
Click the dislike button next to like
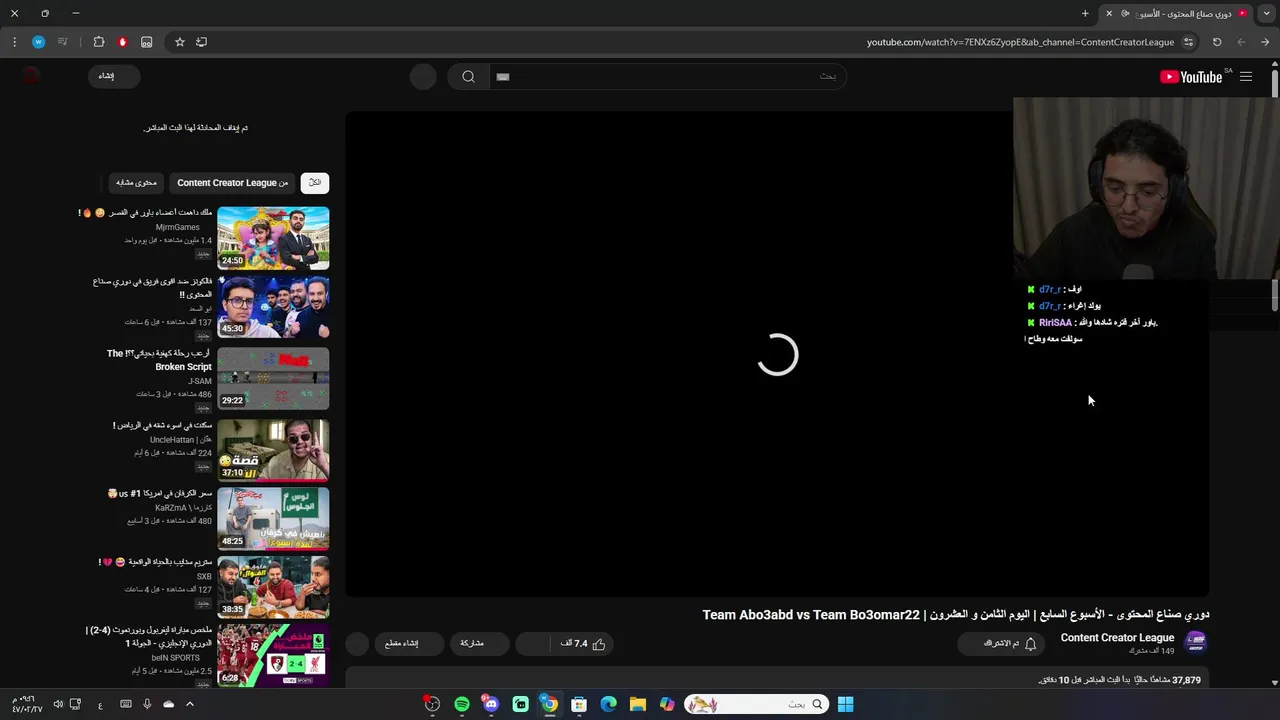pos(535,644)
